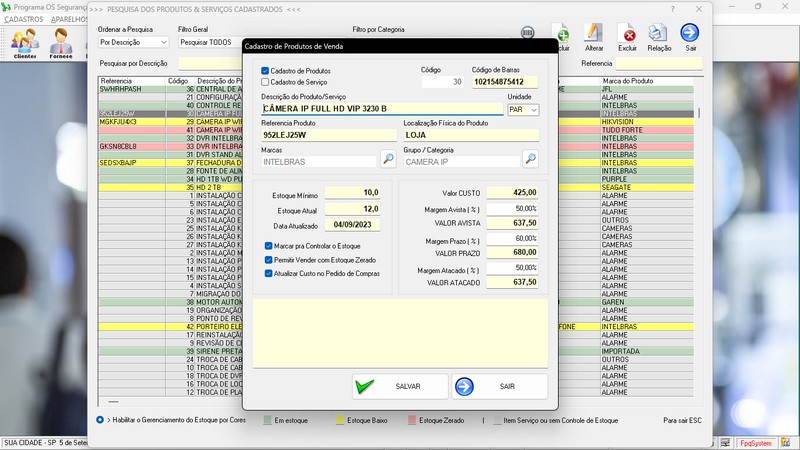800x450 pixels.
Task: Toggle Marcar pra Controlar o Estoque
Action: coord(268,246)
